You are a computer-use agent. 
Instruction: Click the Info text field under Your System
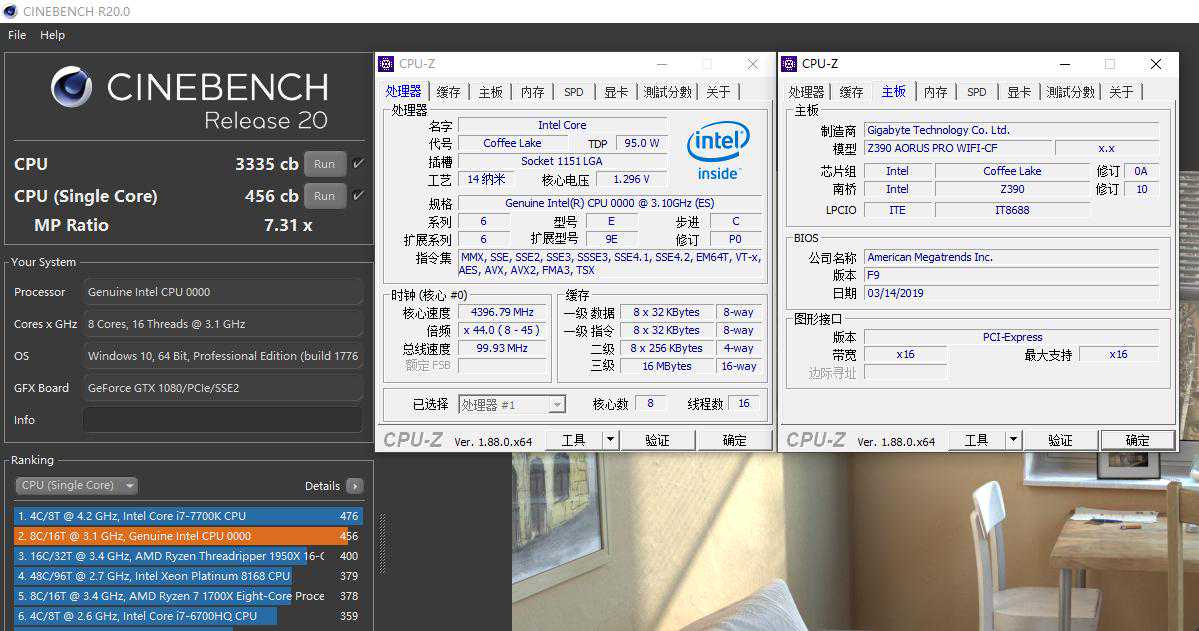(222, 420)
